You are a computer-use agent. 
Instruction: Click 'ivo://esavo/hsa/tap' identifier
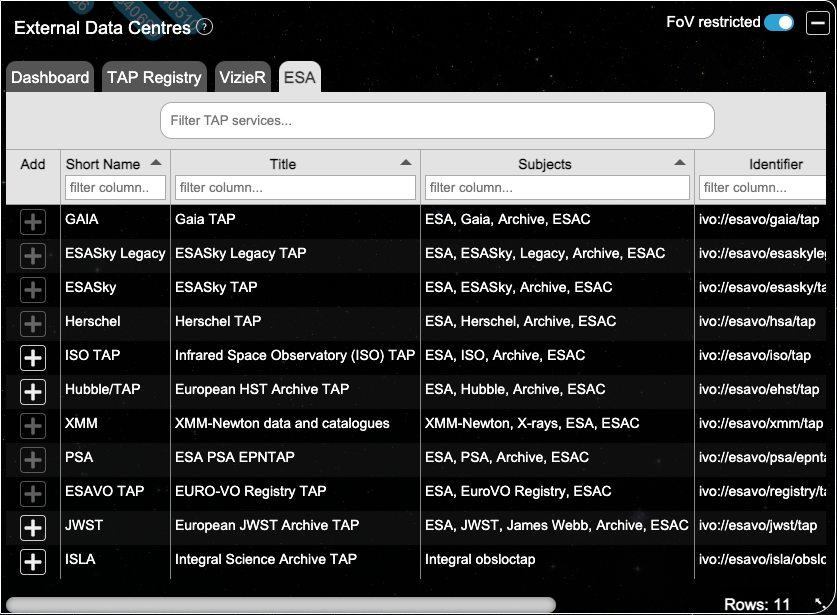(x=757, y=321)
